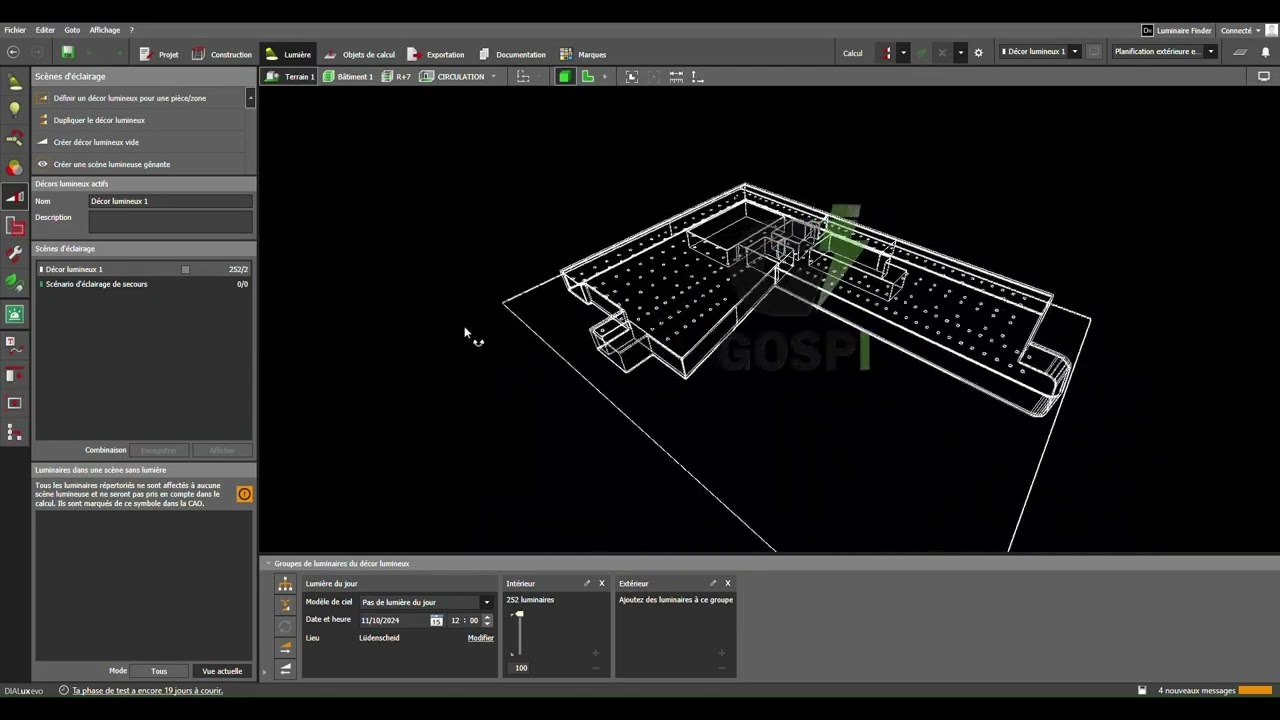This screenshot has width=1280, height=720.
Task: Select the green 3D solid view icon
Action: [565, 76]
